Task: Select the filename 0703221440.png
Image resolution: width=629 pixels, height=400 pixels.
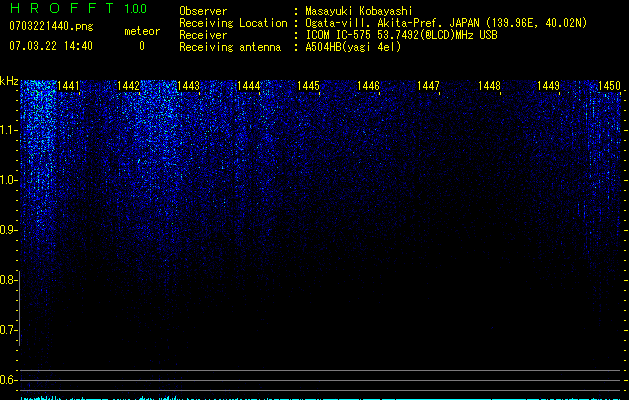Action: pyautogui.click(x=51, y=26)
